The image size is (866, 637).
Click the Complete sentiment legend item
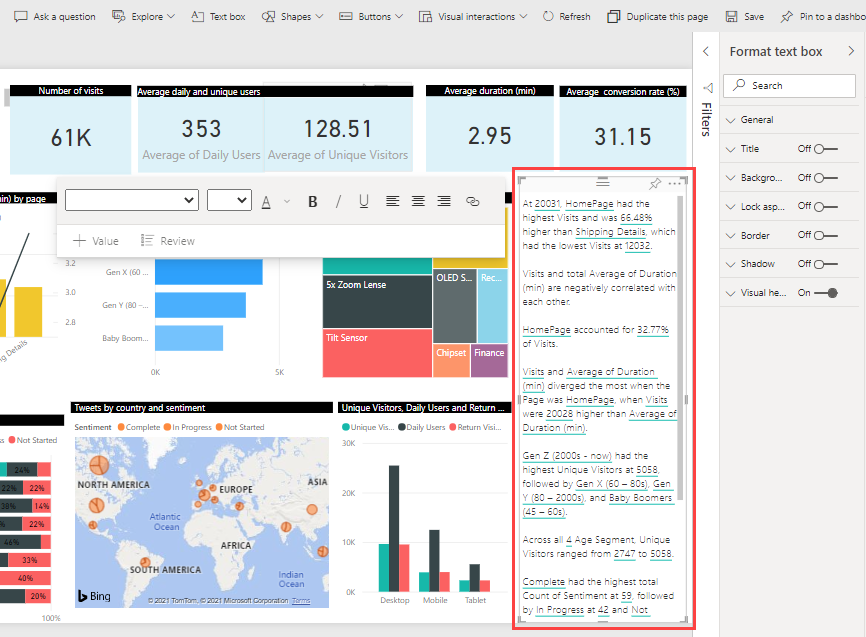pyautogui.click(x=139, y=427)
